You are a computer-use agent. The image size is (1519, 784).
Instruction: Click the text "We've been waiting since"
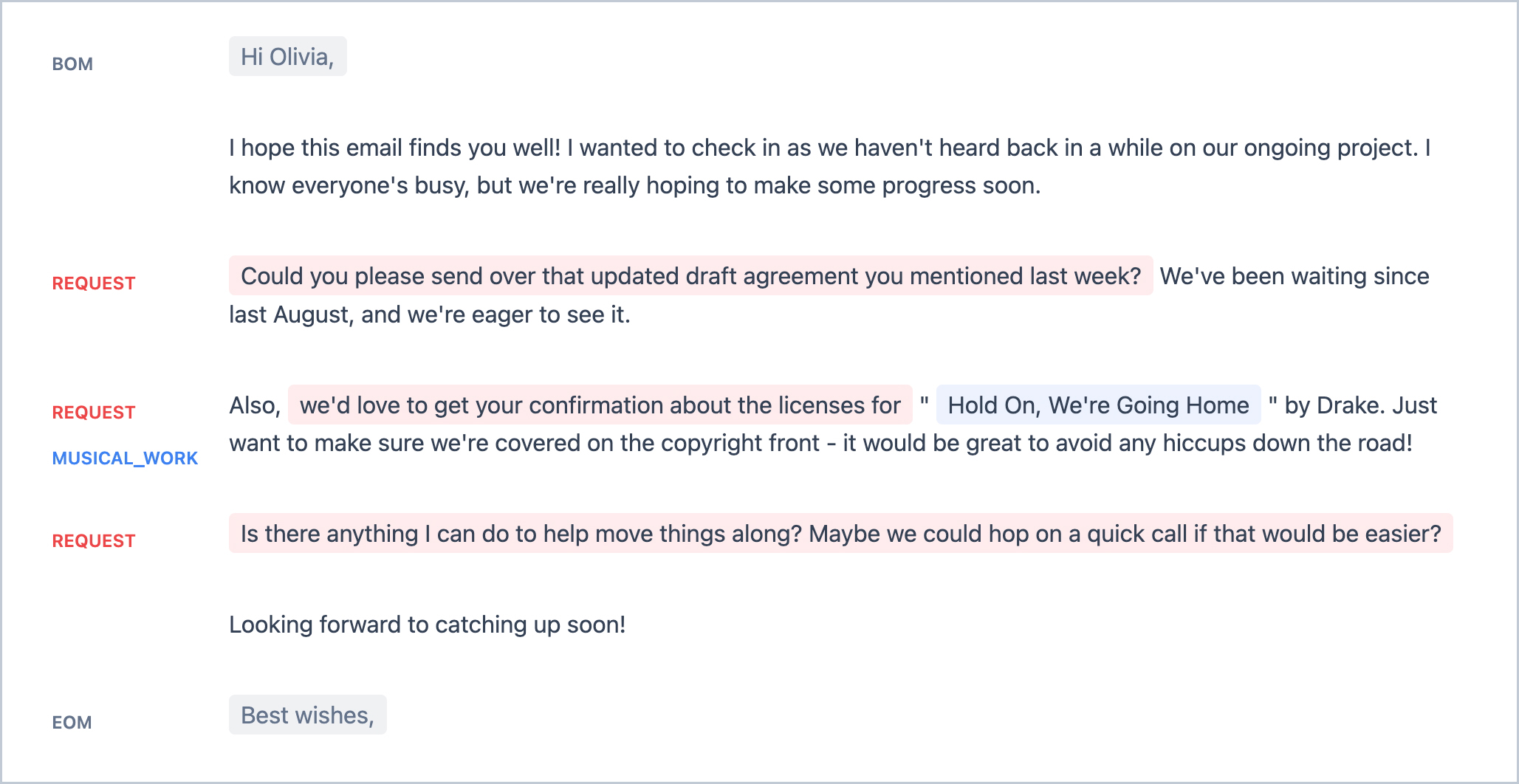pyautogui.click(x=1294, y=276)
